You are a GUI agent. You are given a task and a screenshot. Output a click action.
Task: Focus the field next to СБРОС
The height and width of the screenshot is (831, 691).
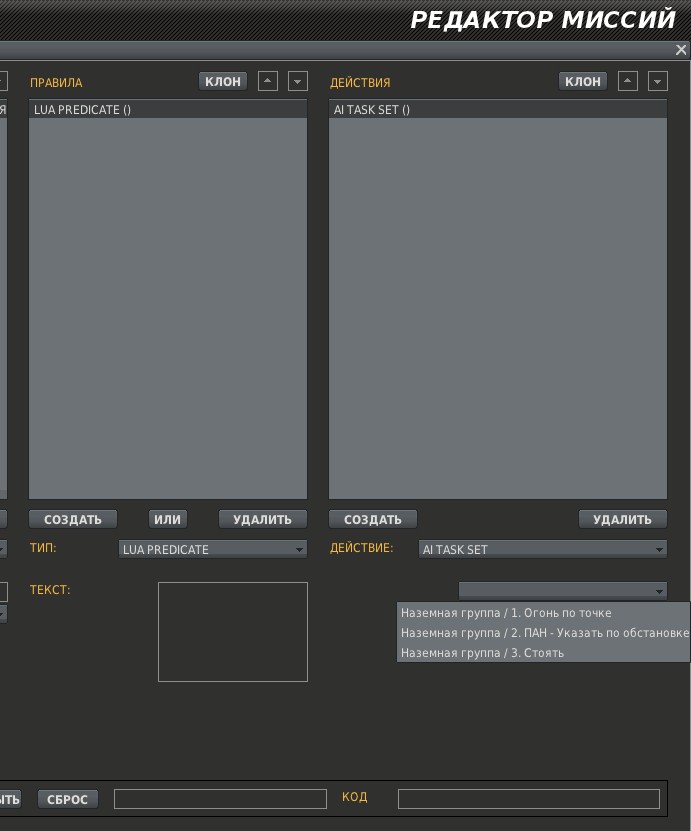click(x=220, y=799)
